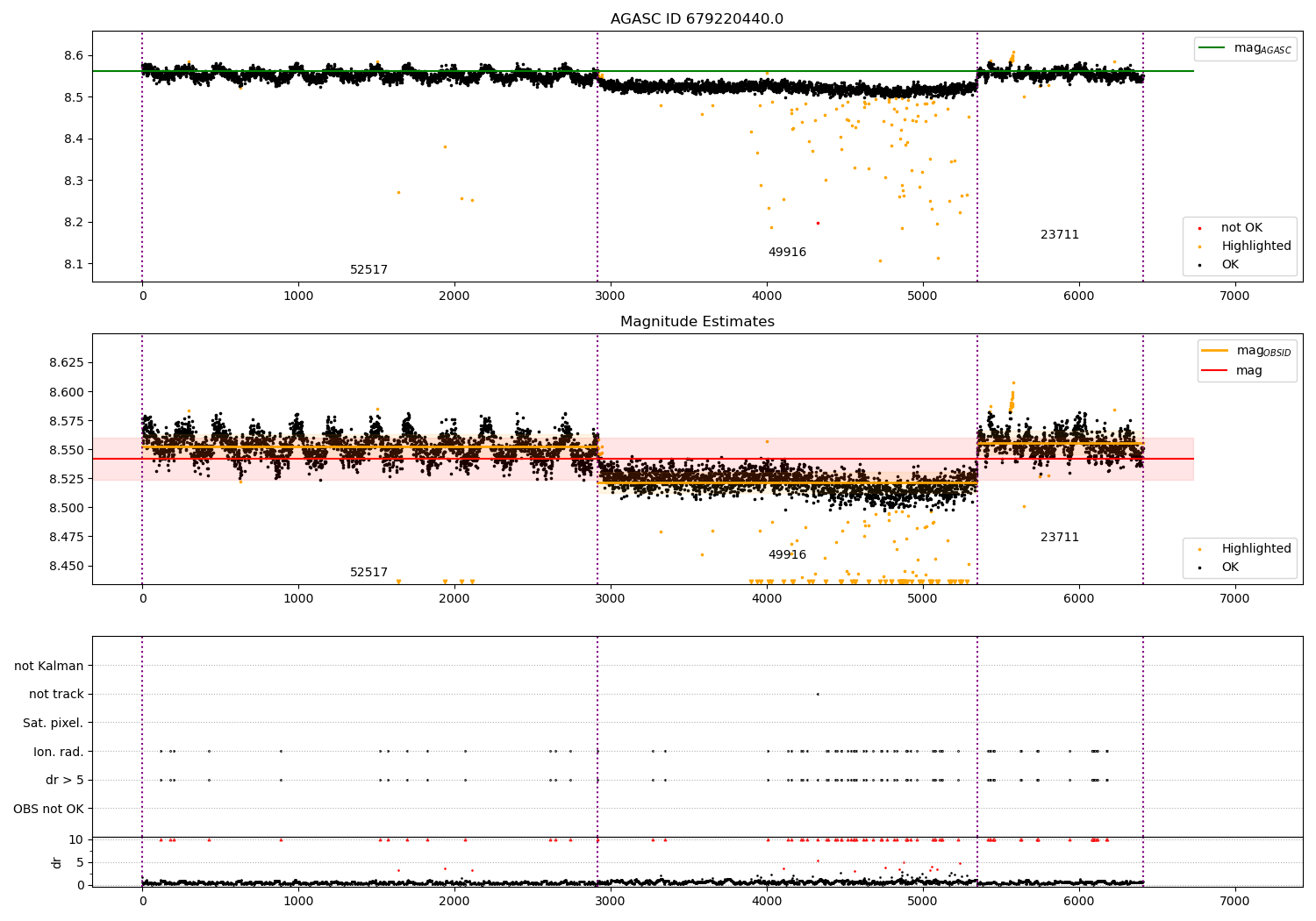
Task: Click the 'dr > 5' axis label
Action: tap(65, 781)
